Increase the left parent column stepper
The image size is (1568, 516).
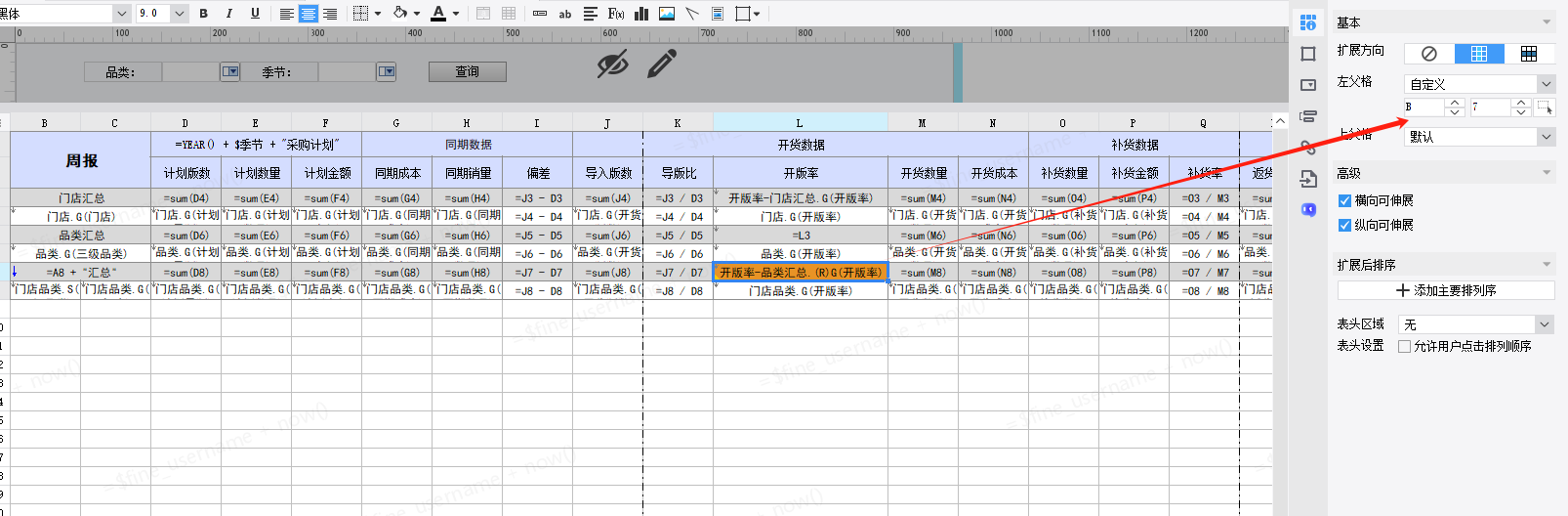click(1455, 103)
